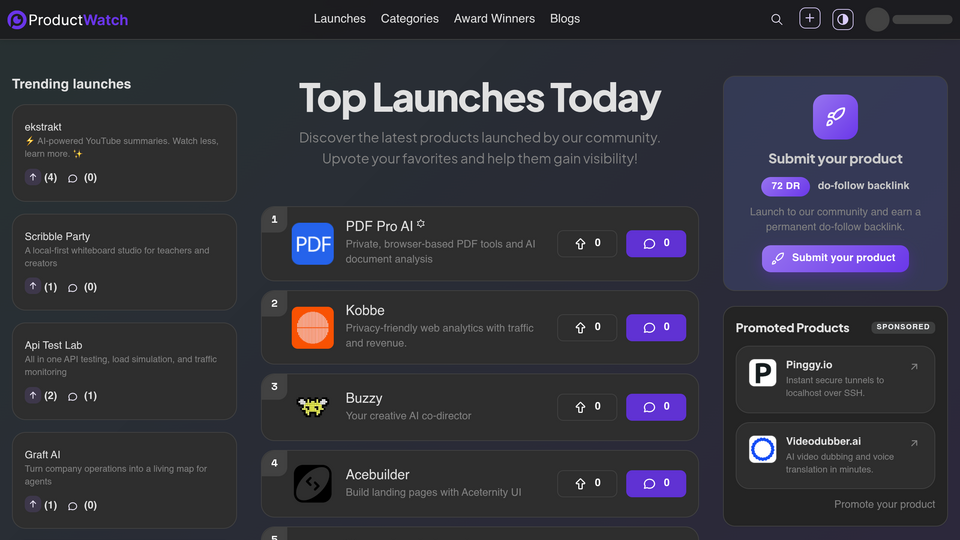This screenshot has height=540, width=960.
Task: Upvote Api Test Lab trending card
Action: click(33, 395)
